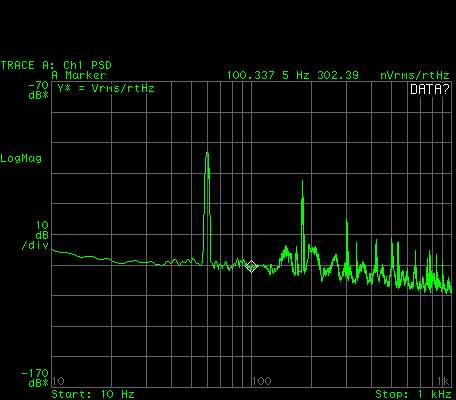Click the 'TRACE A: Ch1 PSD' label

point(56,65)
